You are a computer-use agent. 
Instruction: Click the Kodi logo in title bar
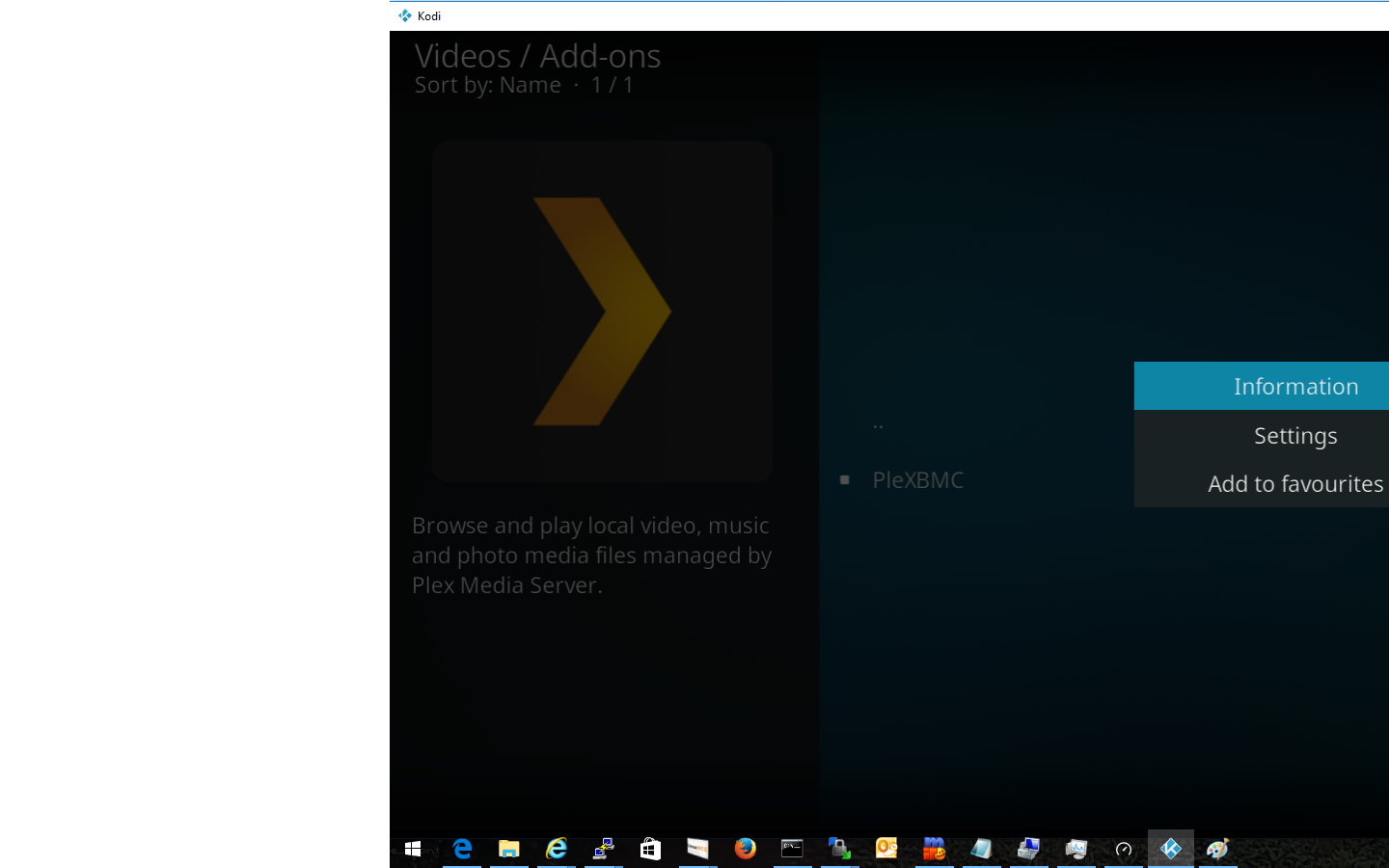click(405, 15)
